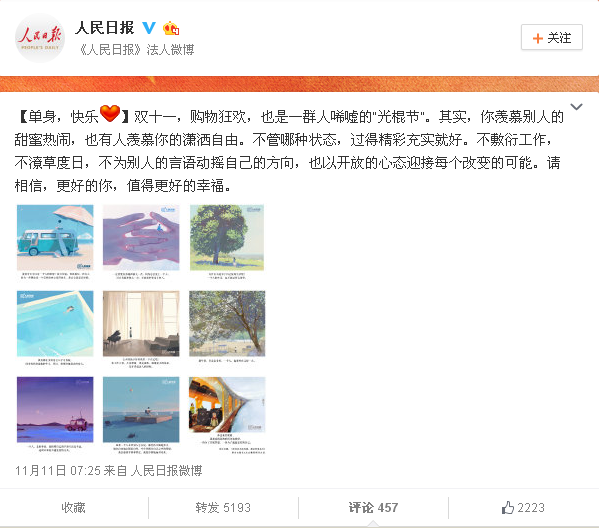The image size is (599, 528).
Task: Open the large green tree thumbnail
Action: [227, 243]
